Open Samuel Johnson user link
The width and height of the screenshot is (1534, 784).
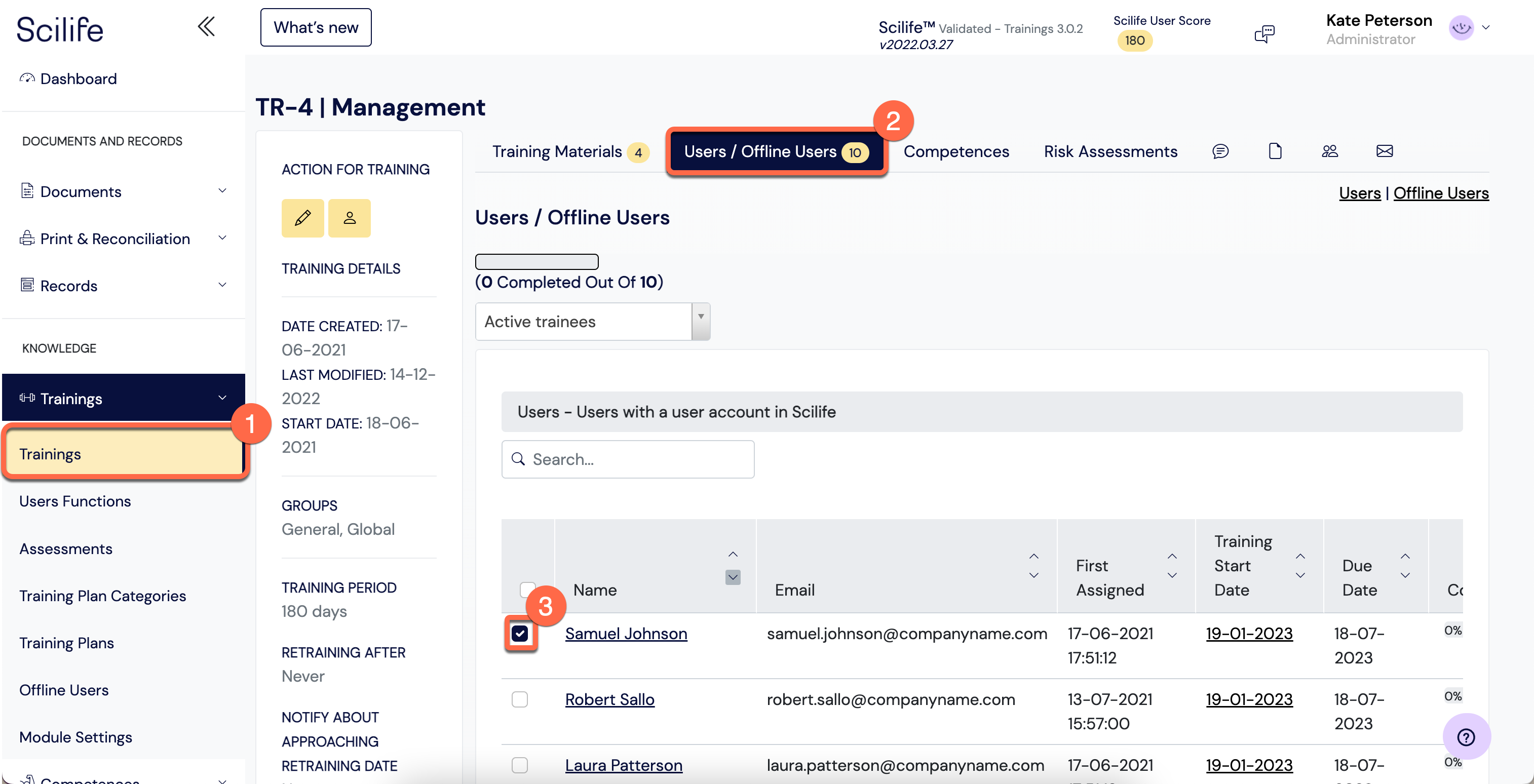coord(626,634)
